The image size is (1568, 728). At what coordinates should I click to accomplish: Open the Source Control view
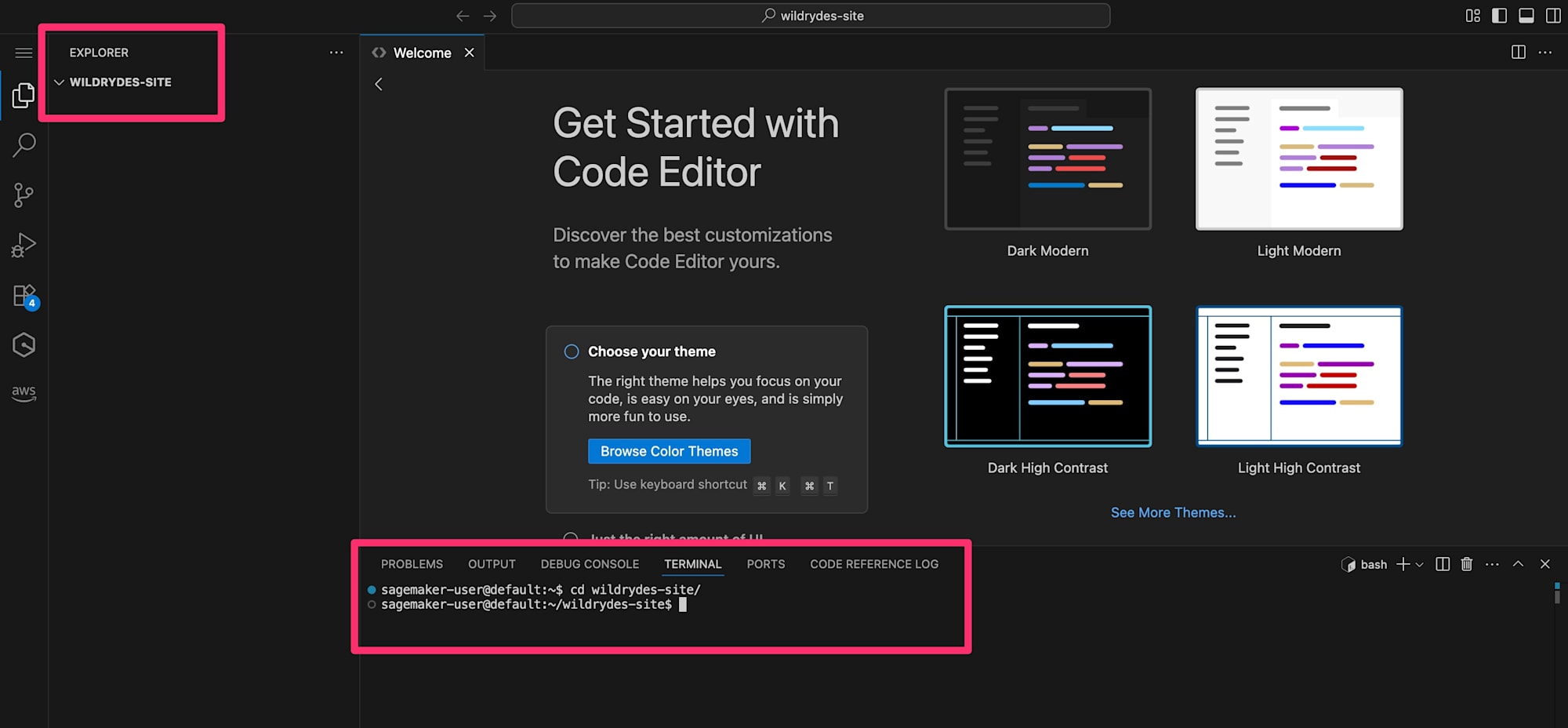coord(24,195)
